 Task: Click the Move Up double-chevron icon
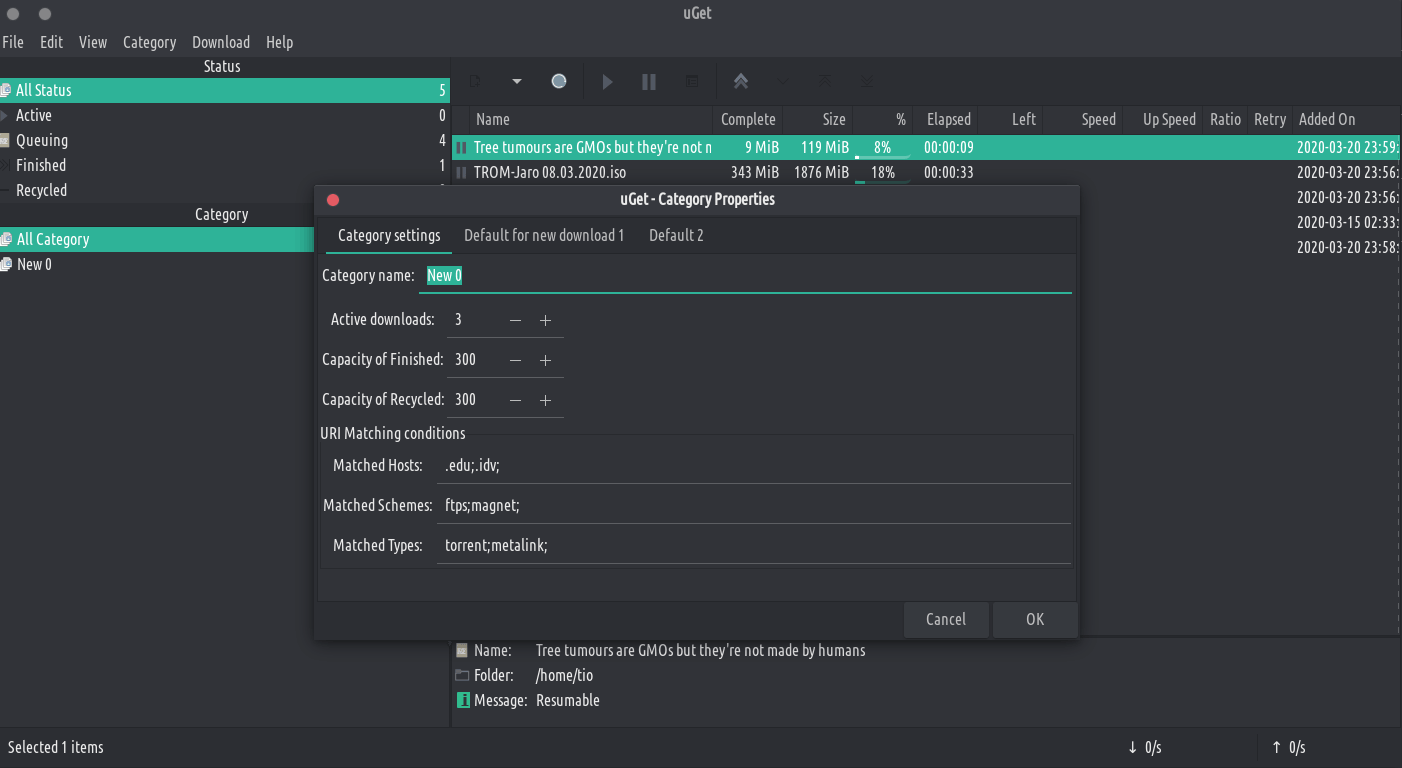point(741,81)
